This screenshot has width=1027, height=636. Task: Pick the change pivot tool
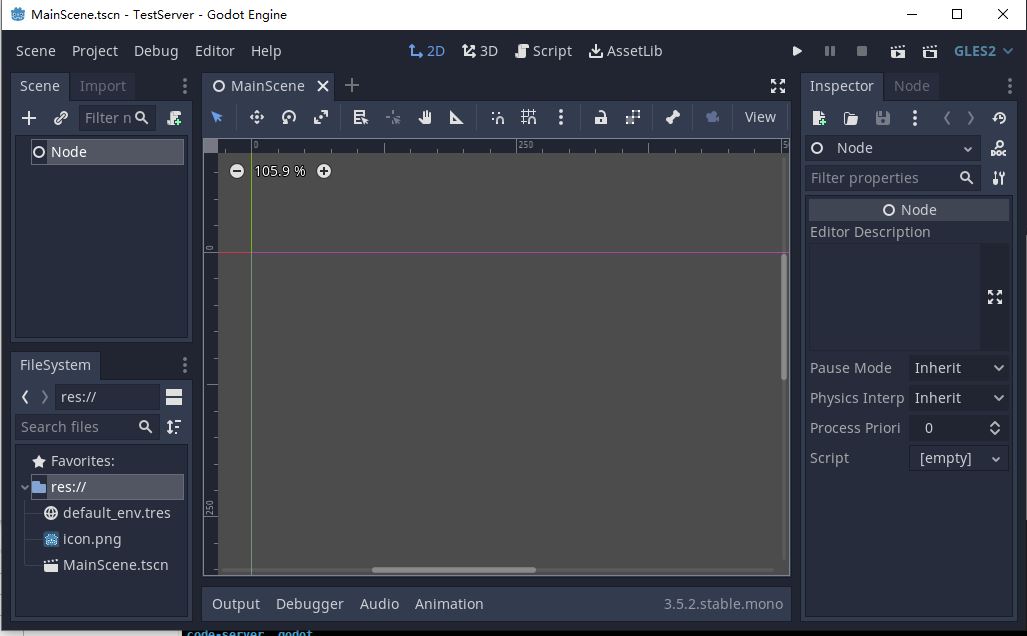point(393,117)
